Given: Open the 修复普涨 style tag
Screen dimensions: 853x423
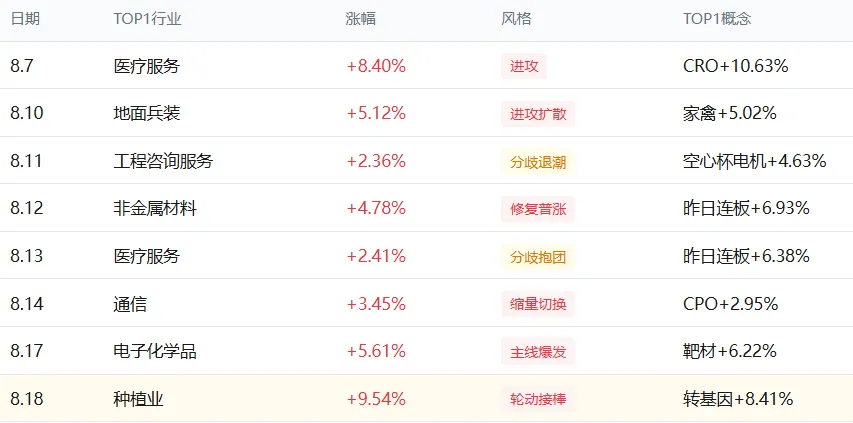Looking at the screenshot, I should tap(538, 209).
